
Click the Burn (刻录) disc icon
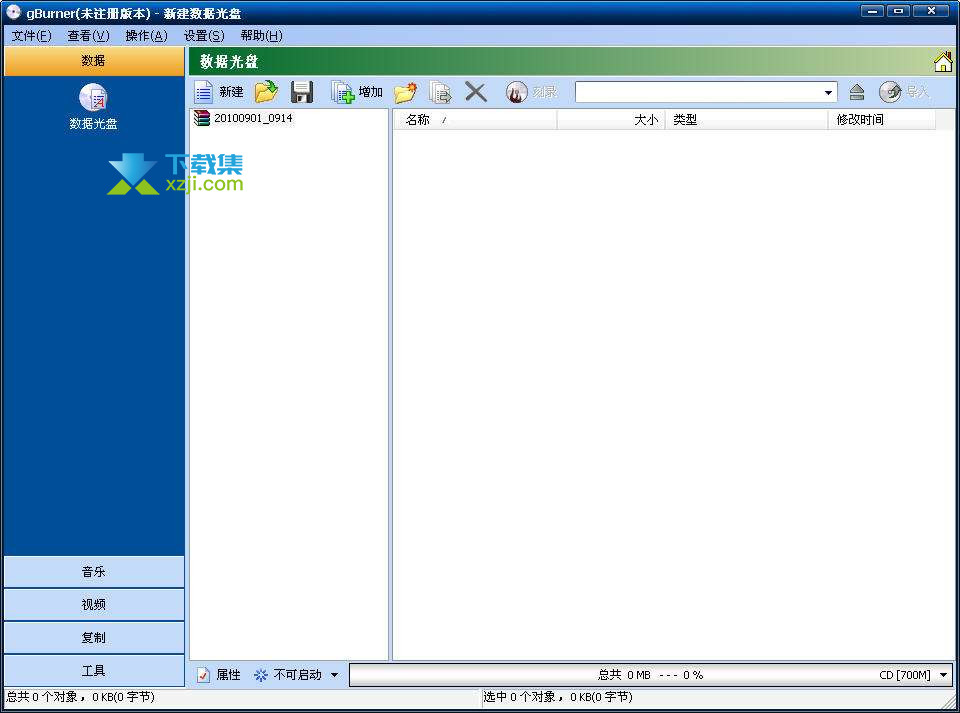pos(517,92)
